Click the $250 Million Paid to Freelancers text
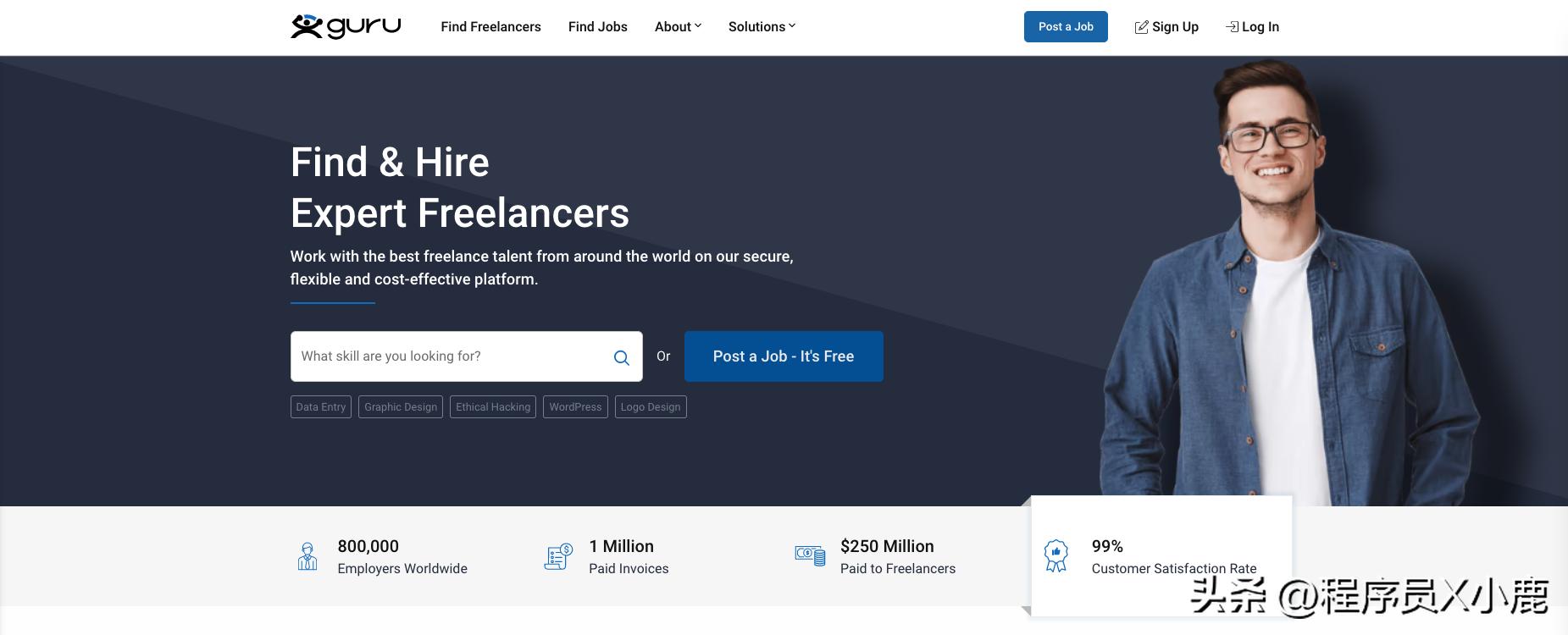The width and height of the screenshot is (1568, 635). pos(898,556)
